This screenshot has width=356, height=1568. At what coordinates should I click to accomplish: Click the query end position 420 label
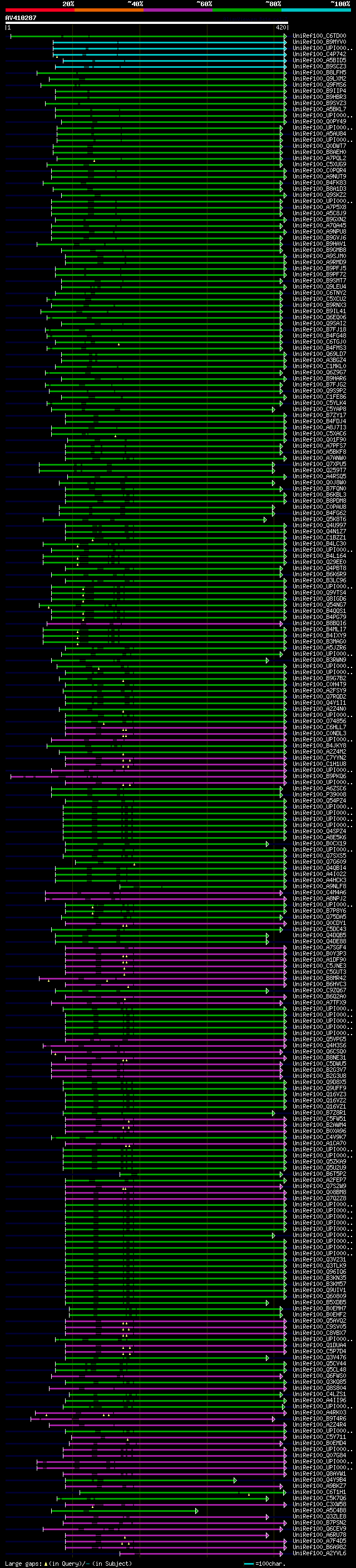(x=280, y=27)
